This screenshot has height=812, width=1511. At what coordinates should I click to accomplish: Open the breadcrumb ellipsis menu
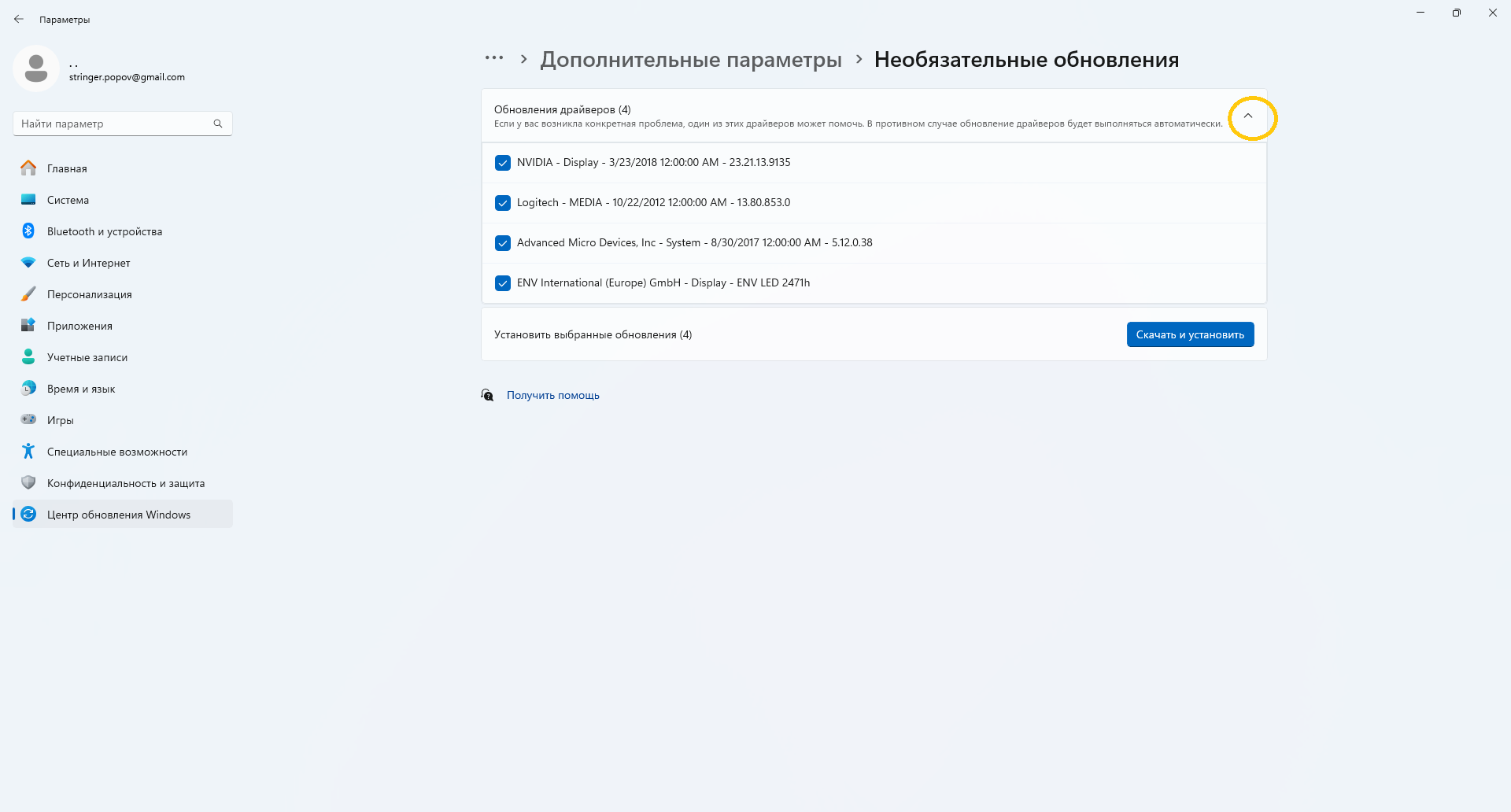click(494, 58)
